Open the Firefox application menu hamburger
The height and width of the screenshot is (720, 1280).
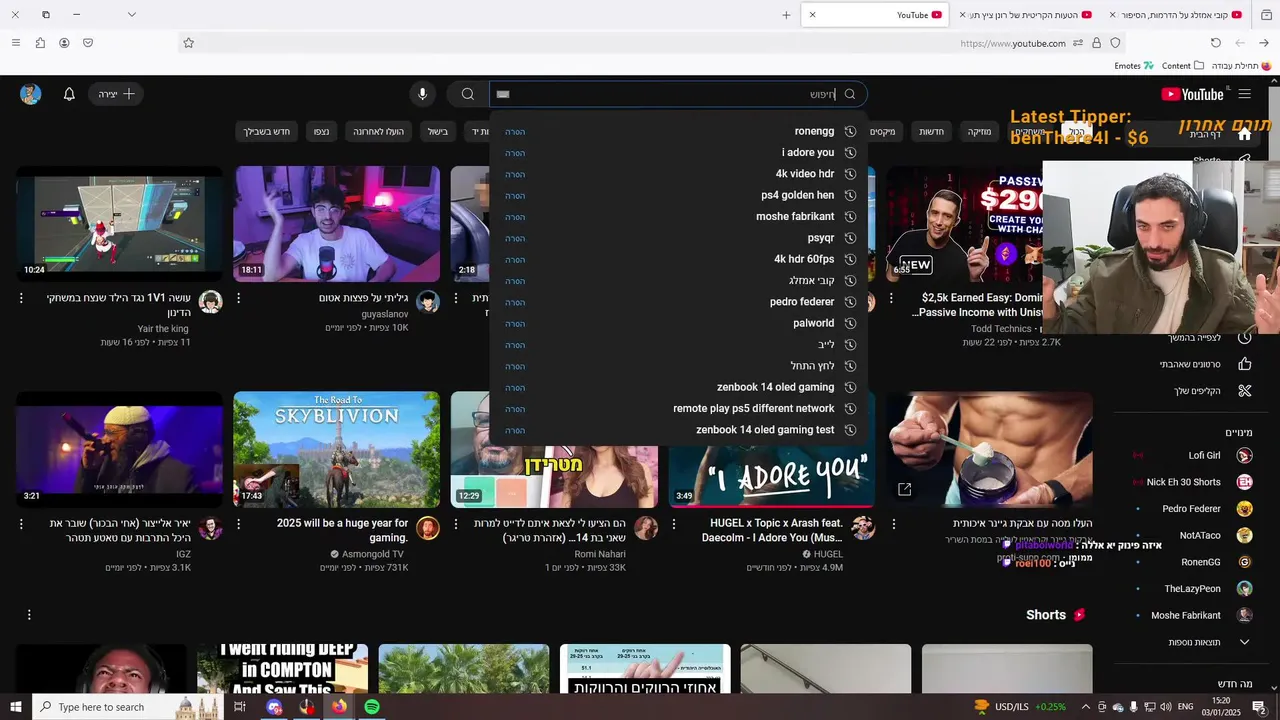[x=15, y=43]
